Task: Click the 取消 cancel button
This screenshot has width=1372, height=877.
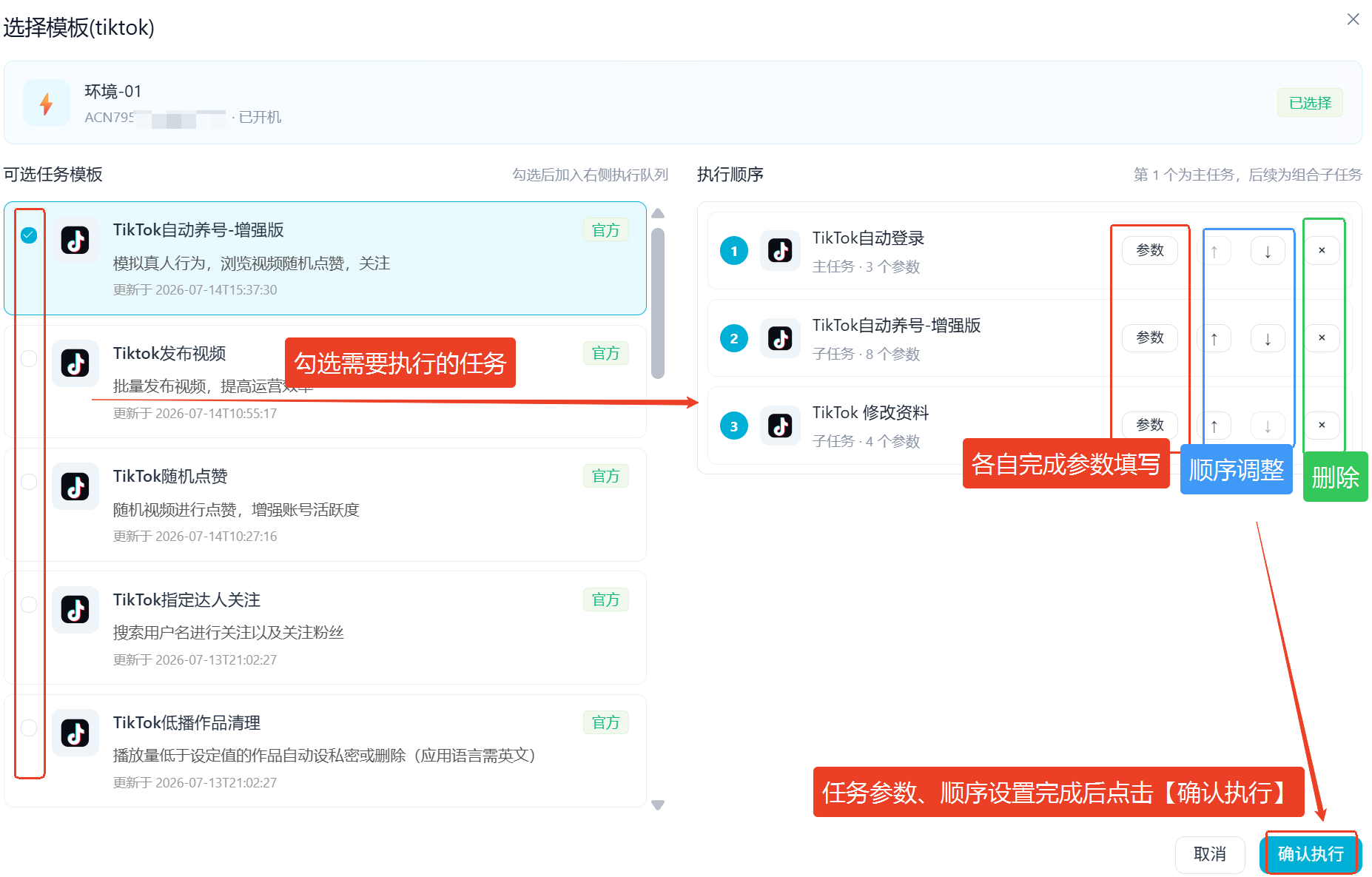Action: (x=1210, y=854)
